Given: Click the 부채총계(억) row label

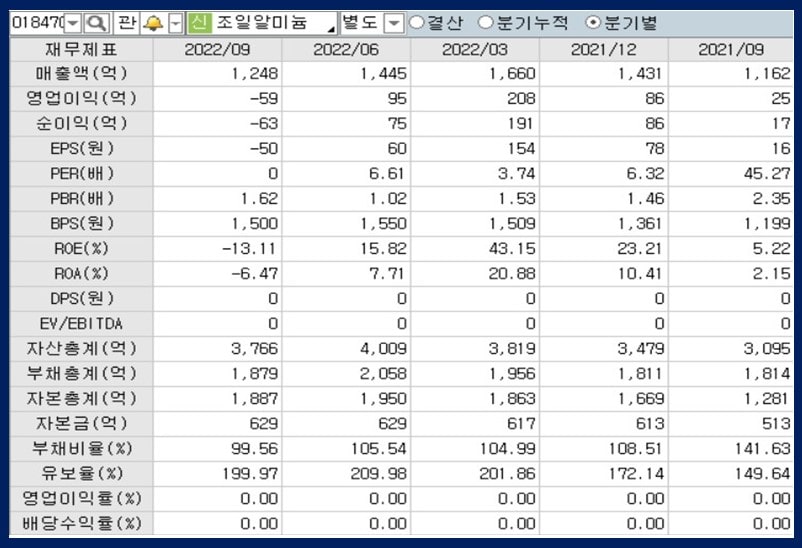Looking at the screenshot, I should pyautogui.click(x=81, y=374).
